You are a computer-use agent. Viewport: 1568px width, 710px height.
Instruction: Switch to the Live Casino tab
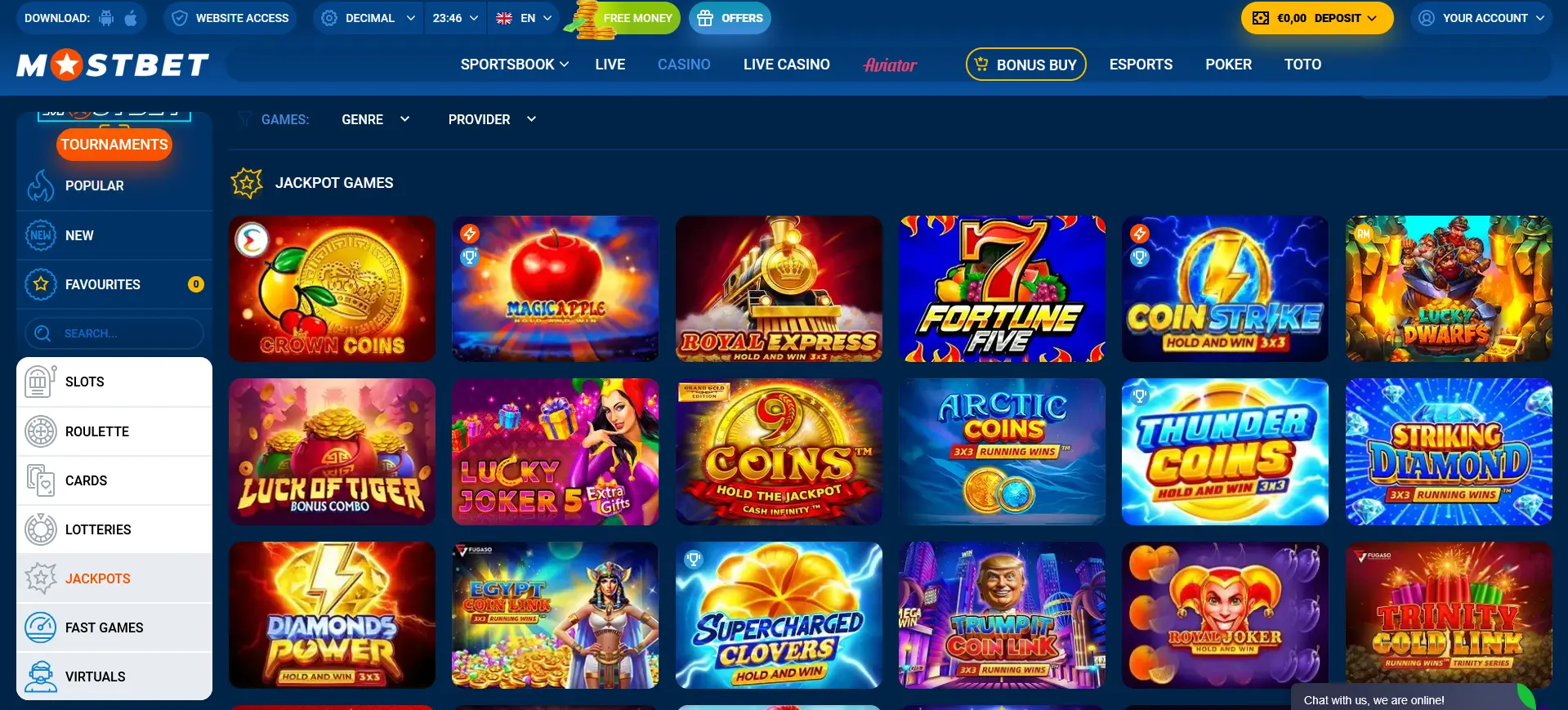[x=786, y=65]
